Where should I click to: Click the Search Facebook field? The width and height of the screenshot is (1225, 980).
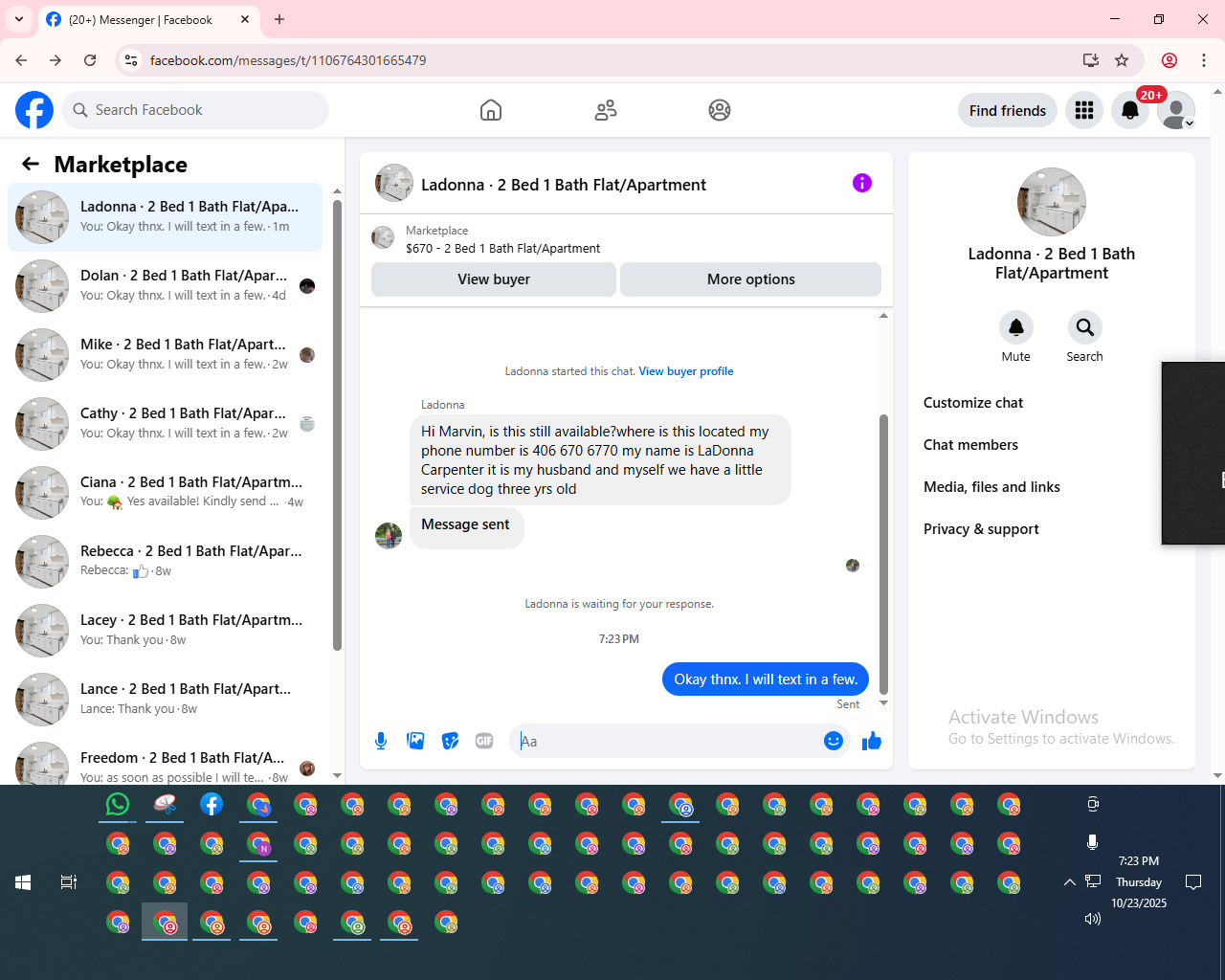(195, 110)
